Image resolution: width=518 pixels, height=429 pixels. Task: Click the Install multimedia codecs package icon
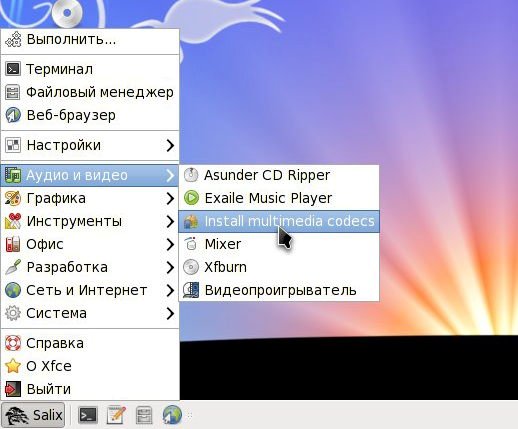pos(191,221)
